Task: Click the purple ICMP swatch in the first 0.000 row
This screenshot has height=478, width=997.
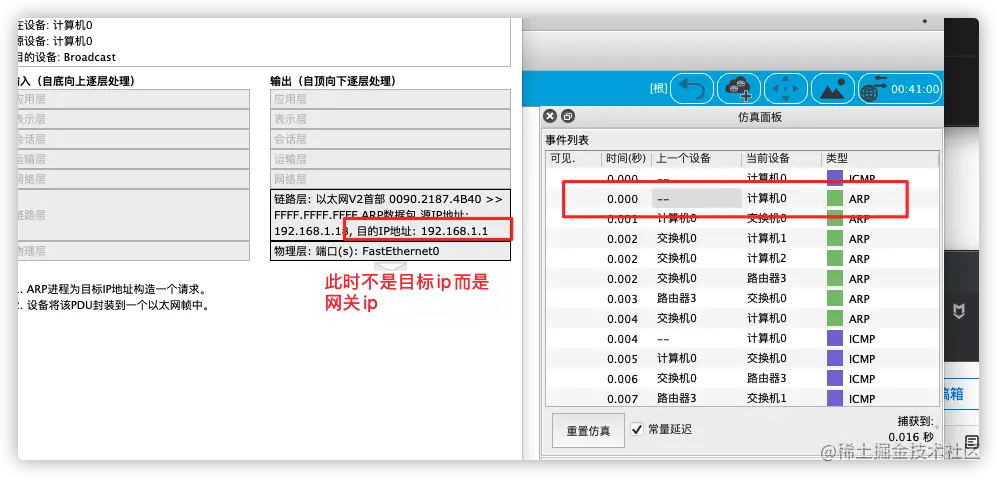Action: [834, 178]
